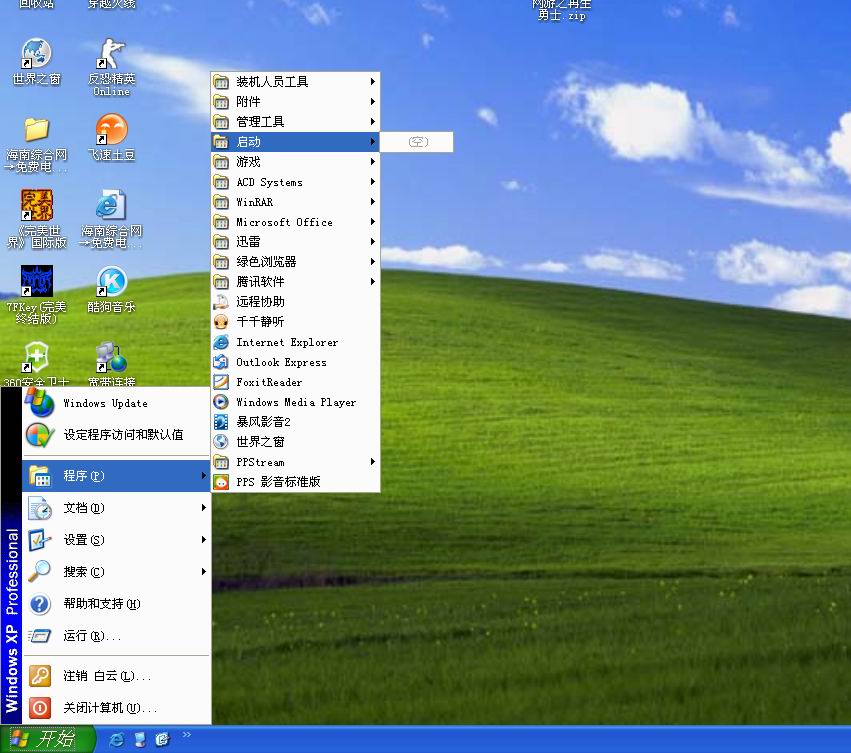Launch 千千静听 from Programs menu
This screenshot has height=753, width=851.
pyautogui.click(x=295, y=322)
